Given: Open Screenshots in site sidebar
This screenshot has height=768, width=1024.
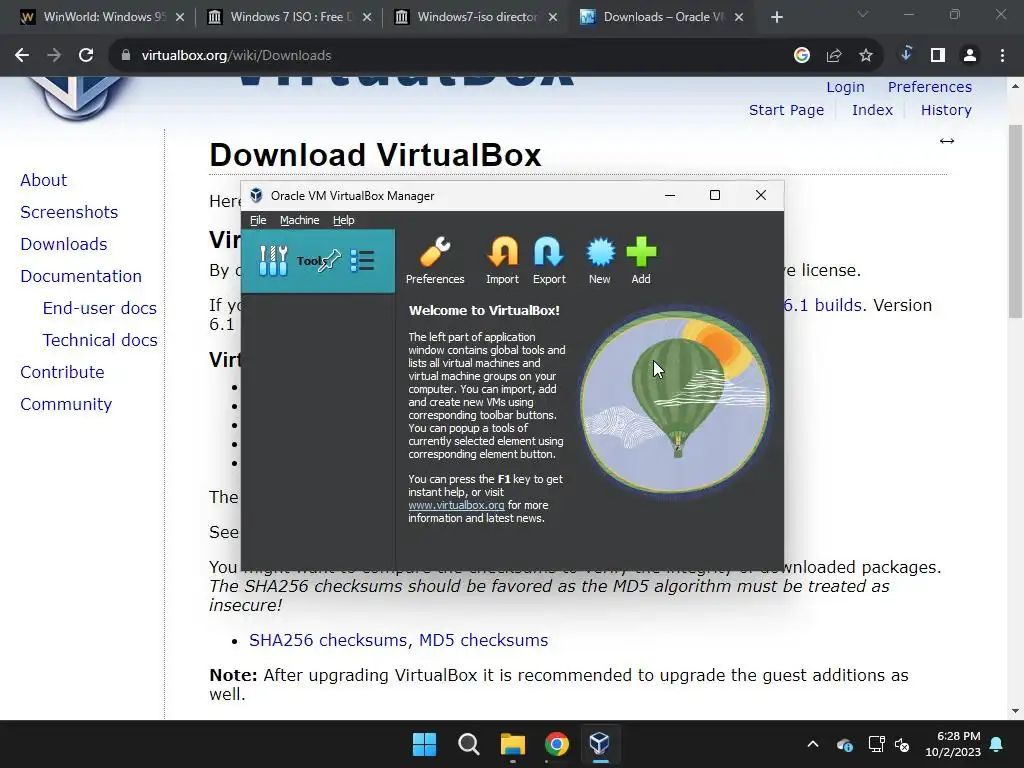Looking at the screenshot, I should click(x=69, y=212).
